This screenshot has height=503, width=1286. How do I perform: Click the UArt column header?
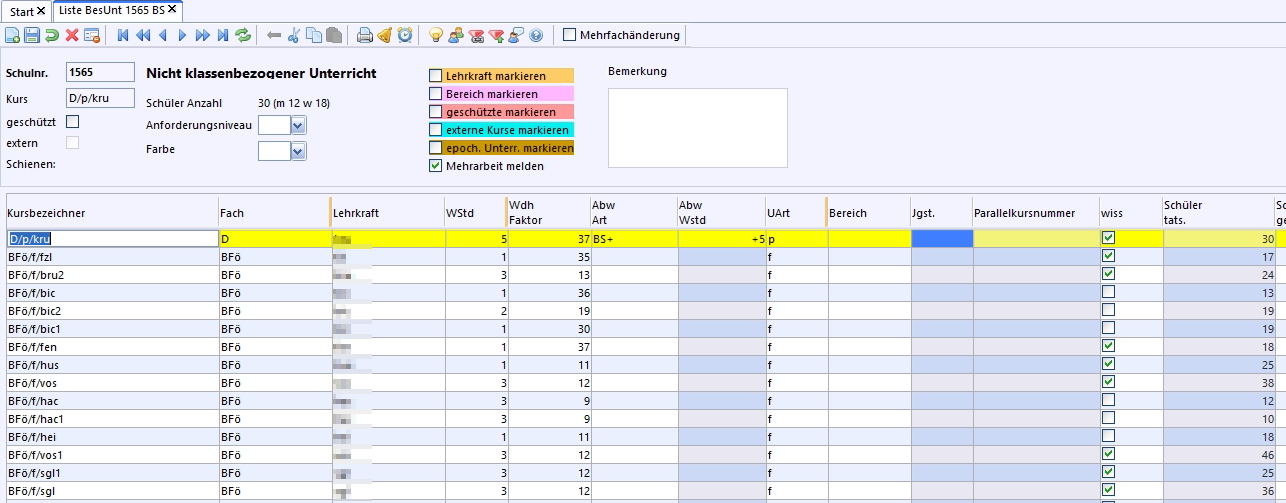[x=795, y=213]
